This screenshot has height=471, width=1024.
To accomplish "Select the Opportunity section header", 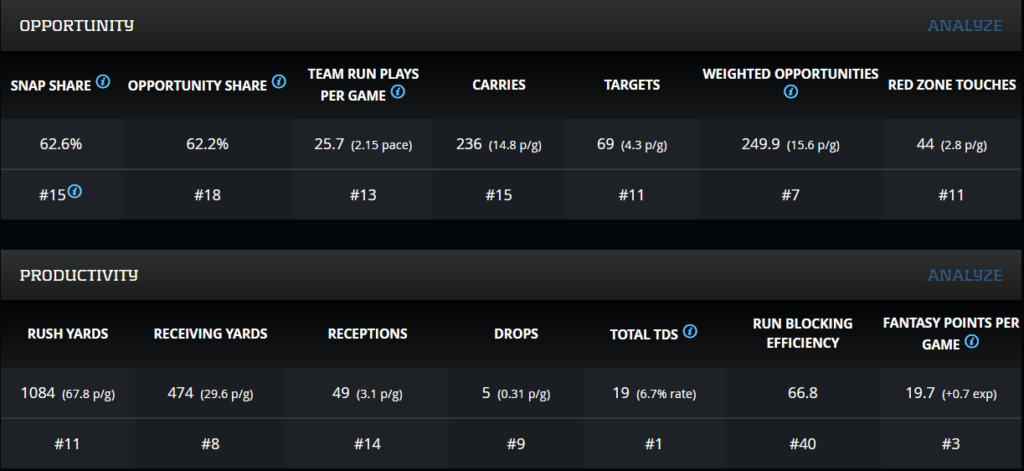I will tap(77, 25).
